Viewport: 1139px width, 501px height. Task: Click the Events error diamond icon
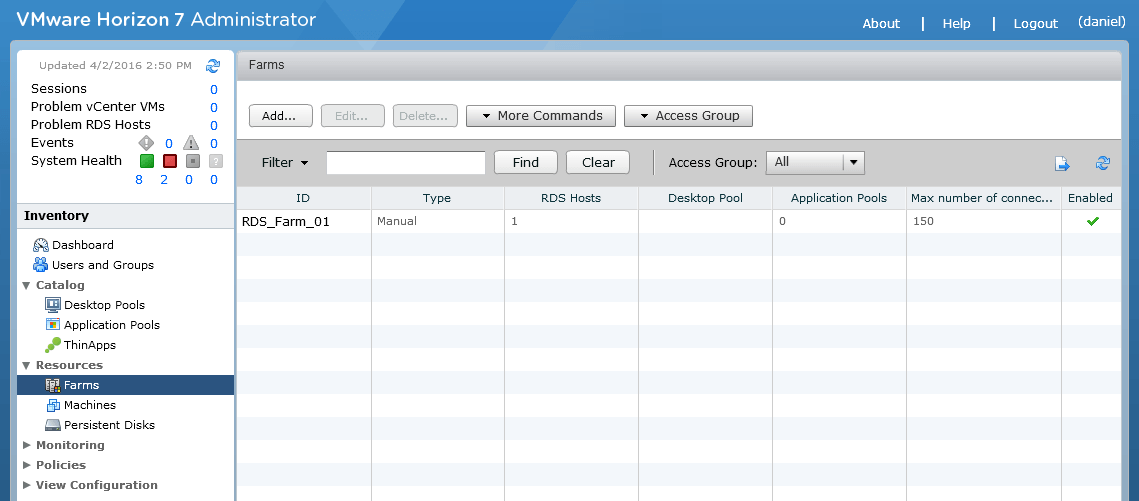(146, 143)
